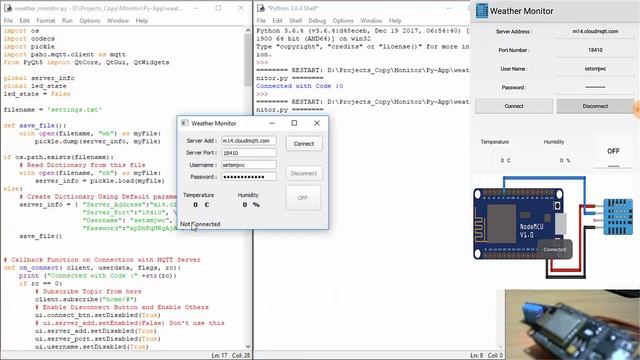Viewport: 640px width, 360px height.
Task: Click the Temperature label in the dialog
Action: click(198, 195)
